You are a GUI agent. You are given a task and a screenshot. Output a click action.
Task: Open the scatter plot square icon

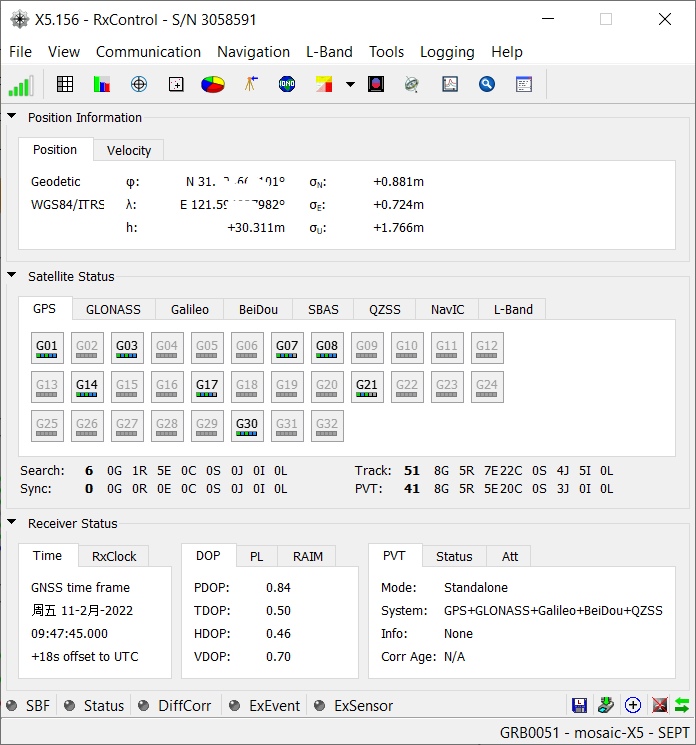(x=176, y=85)
